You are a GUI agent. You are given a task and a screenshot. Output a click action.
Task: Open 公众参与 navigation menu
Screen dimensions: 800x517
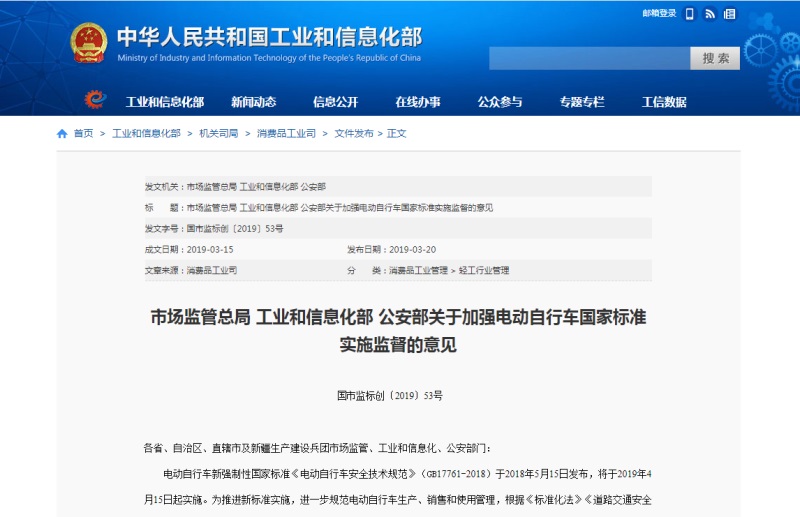[500, 102]
